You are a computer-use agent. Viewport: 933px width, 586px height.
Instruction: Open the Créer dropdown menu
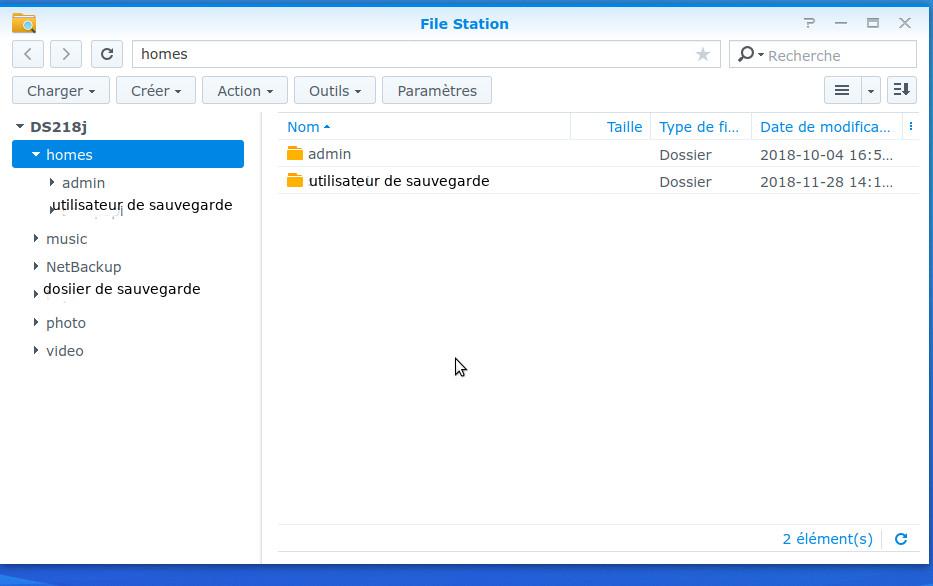pos(156,90)
